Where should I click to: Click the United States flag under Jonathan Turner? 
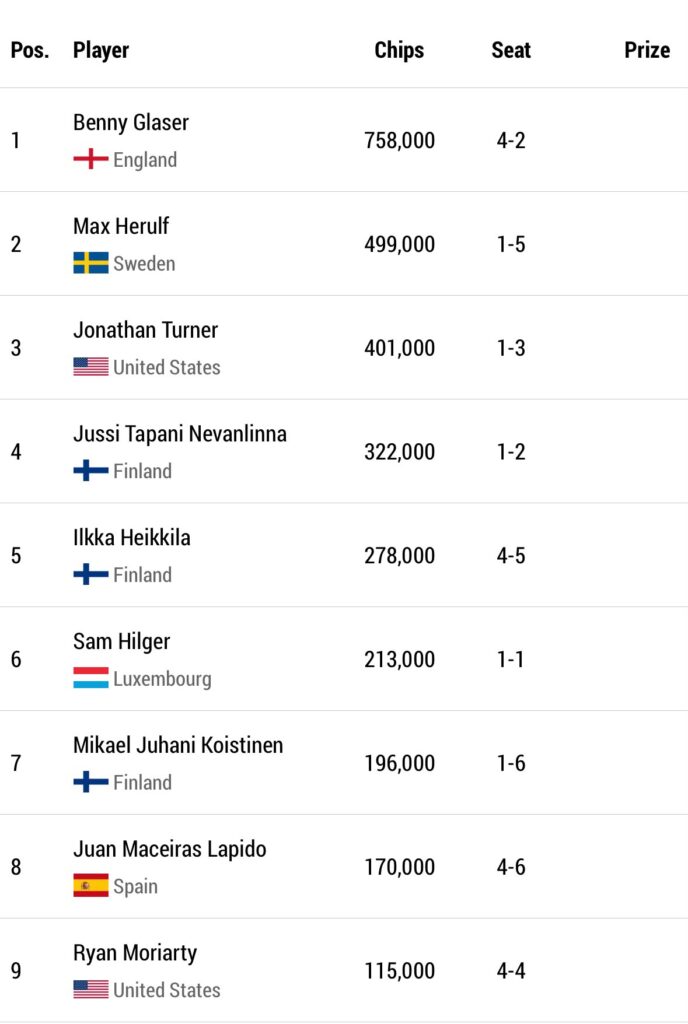click(91, 367)
